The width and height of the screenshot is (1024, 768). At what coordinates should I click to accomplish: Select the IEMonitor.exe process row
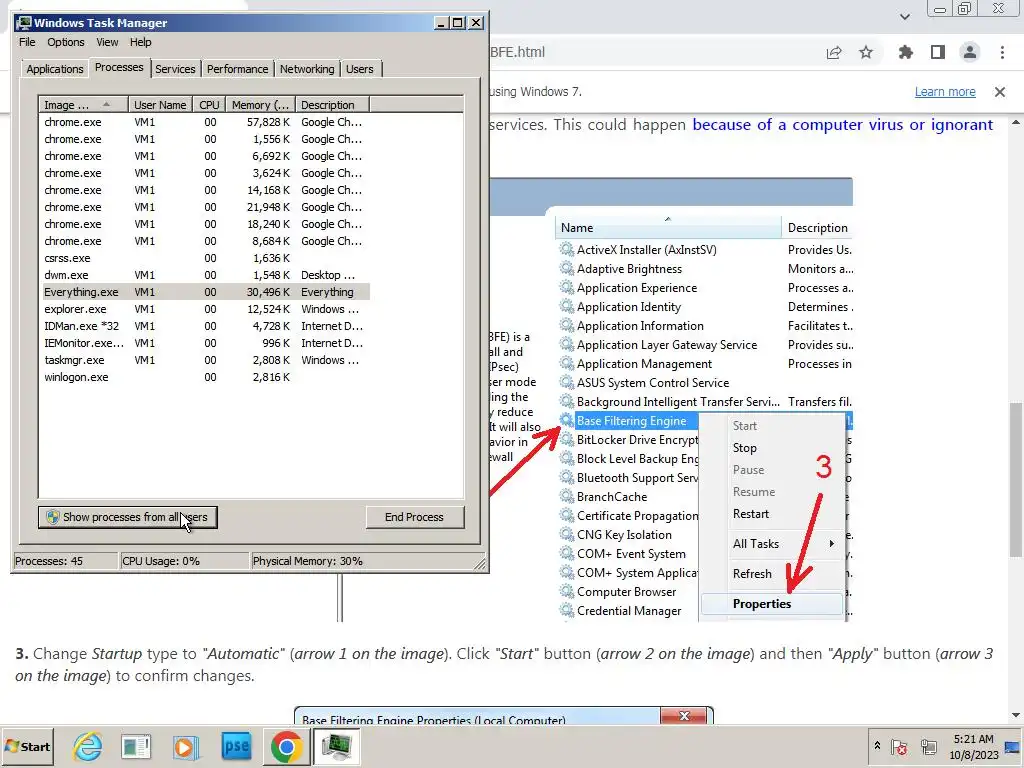pyautogui.click(x=205, y=343)
